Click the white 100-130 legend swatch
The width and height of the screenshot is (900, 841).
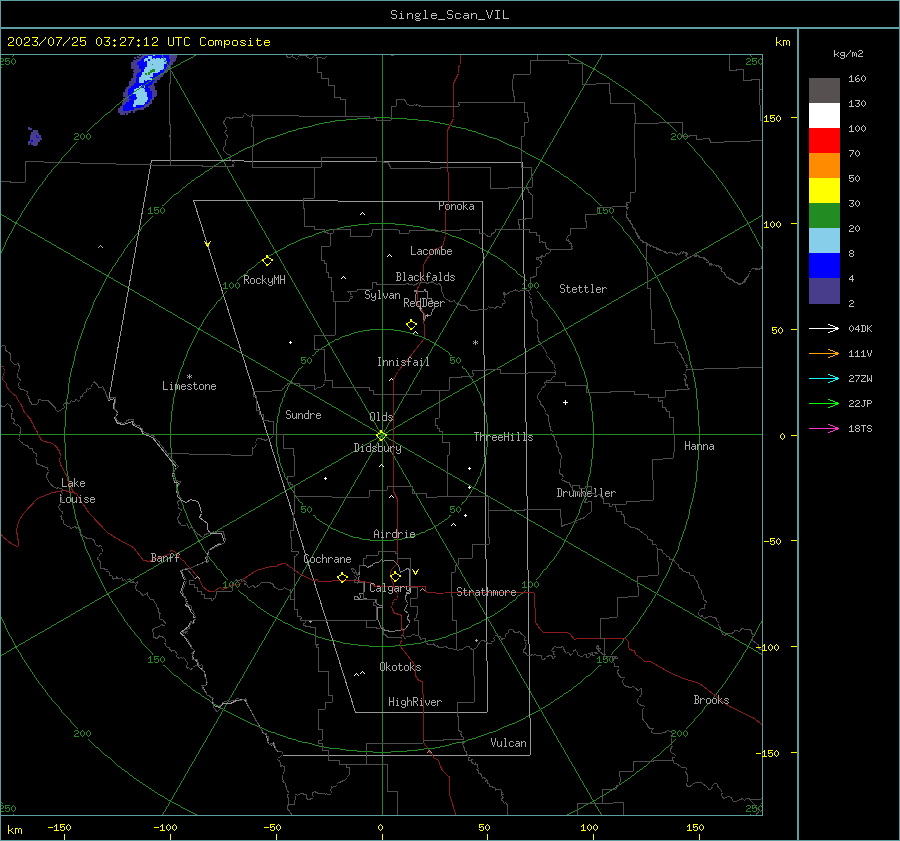click(824, 116)
